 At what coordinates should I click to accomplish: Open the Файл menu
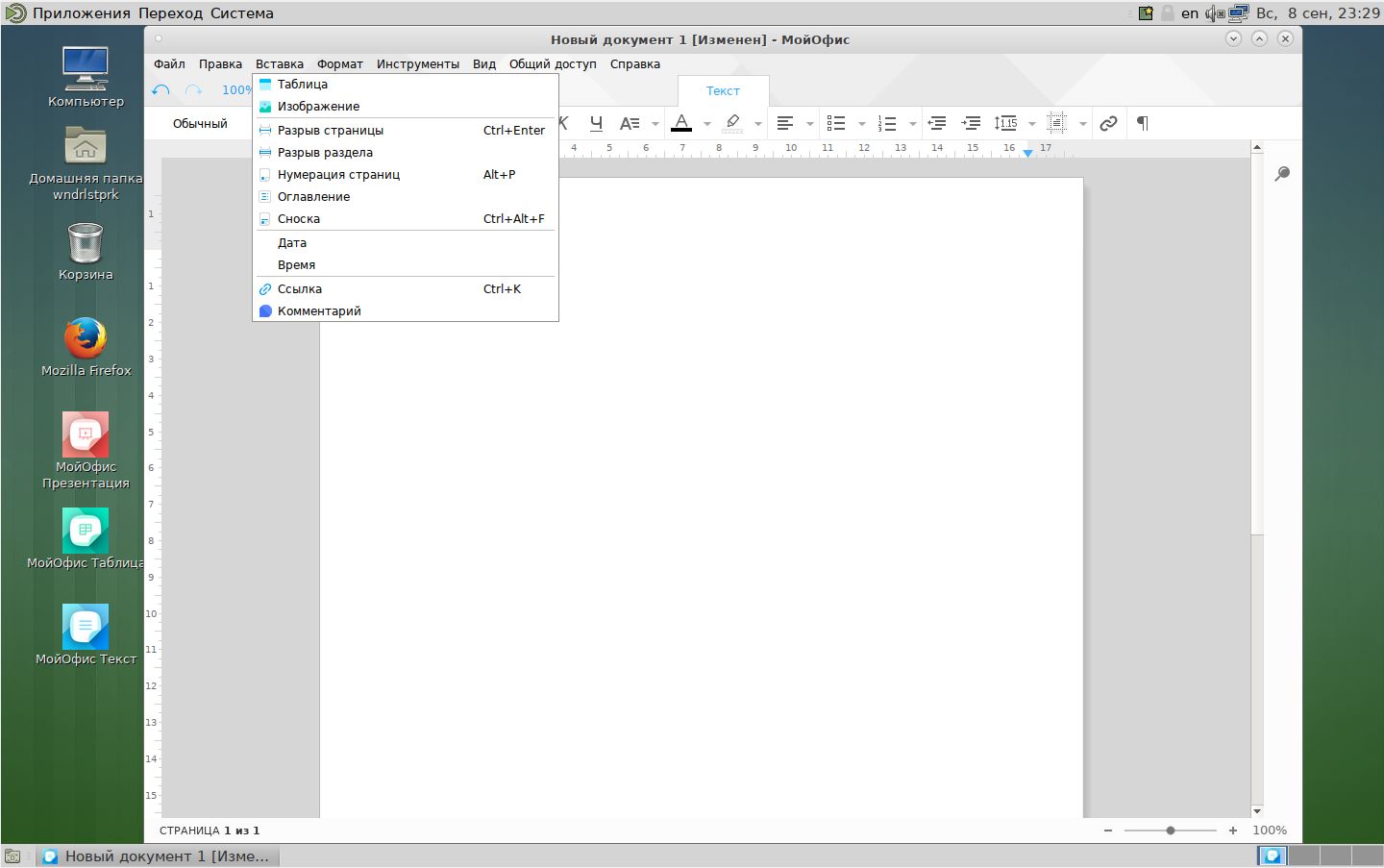pyautogui.click(x=169, y=64)
